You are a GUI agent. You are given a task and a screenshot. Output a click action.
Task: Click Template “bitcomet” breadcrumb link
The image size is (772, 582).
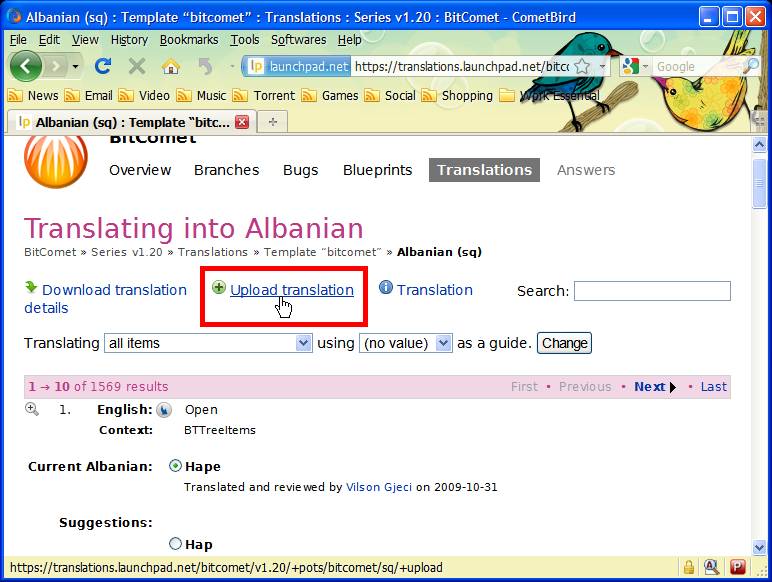[322, 252]
